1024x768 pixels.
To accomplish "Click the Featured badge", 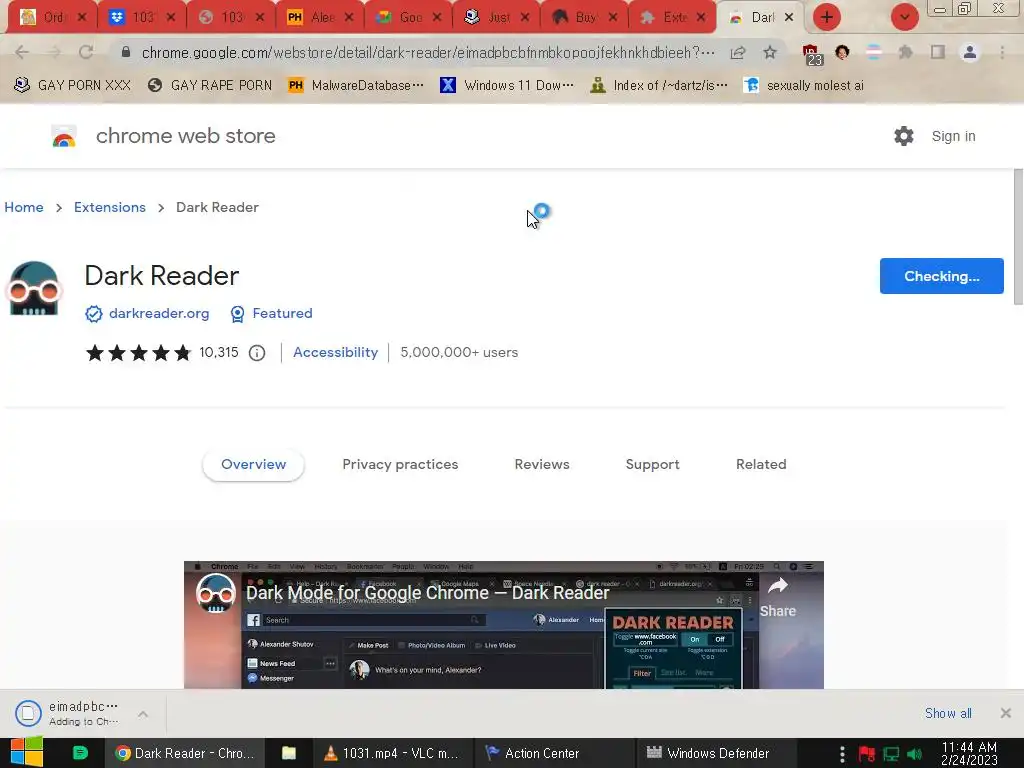I will click(x=272, y=313).
